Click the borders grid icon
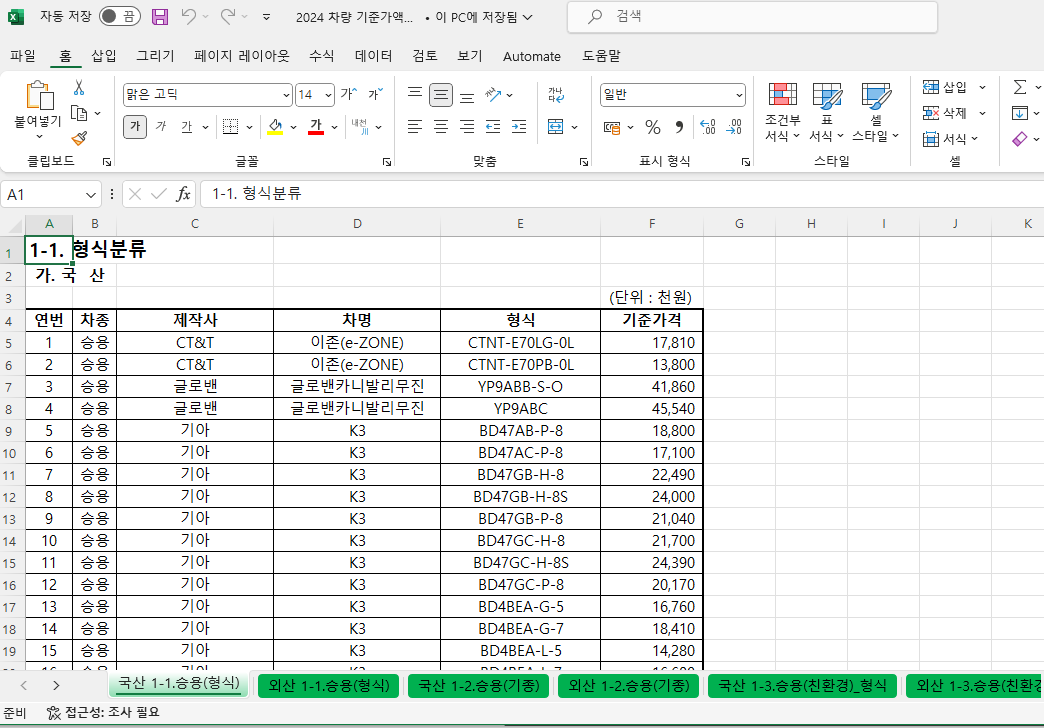The height and width of the screenshot is (728, 1044). pos(230,126)
